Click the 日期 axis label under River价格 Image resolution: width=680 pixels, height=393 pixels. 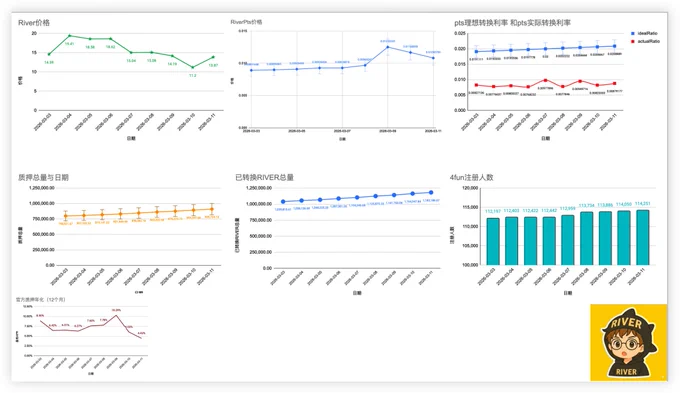(x=131, y=138)
